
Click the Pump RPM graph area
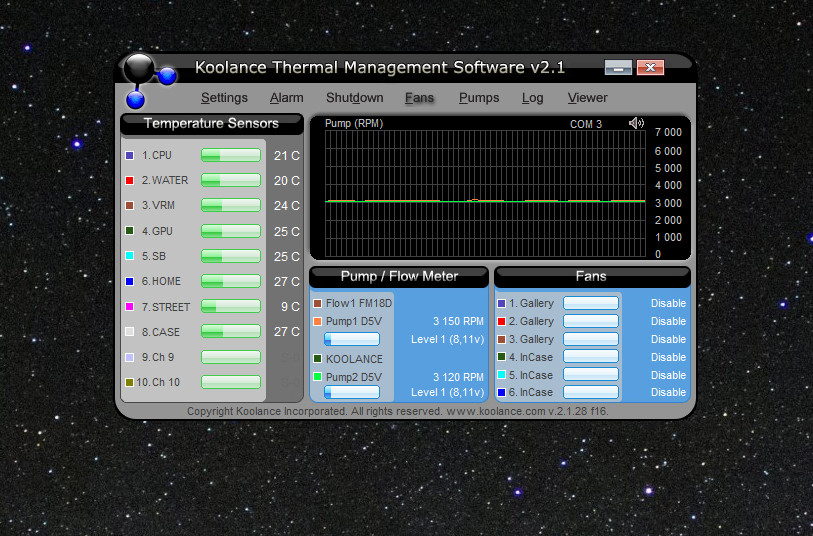pyautogui.click(x=485, y=193)
